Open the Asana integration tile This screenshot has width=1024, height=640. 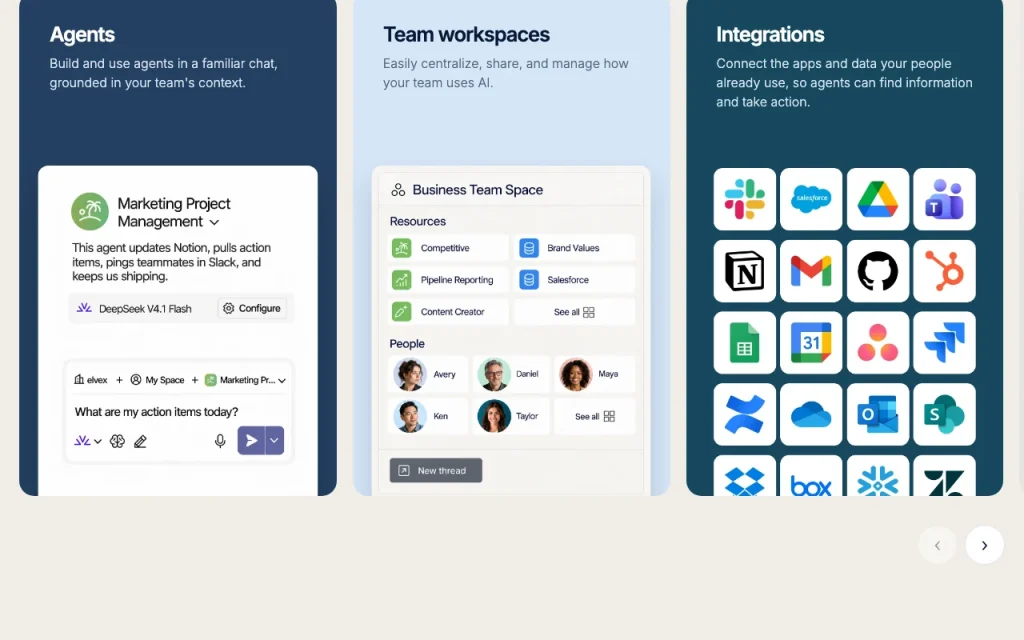[x=878, y=343]
